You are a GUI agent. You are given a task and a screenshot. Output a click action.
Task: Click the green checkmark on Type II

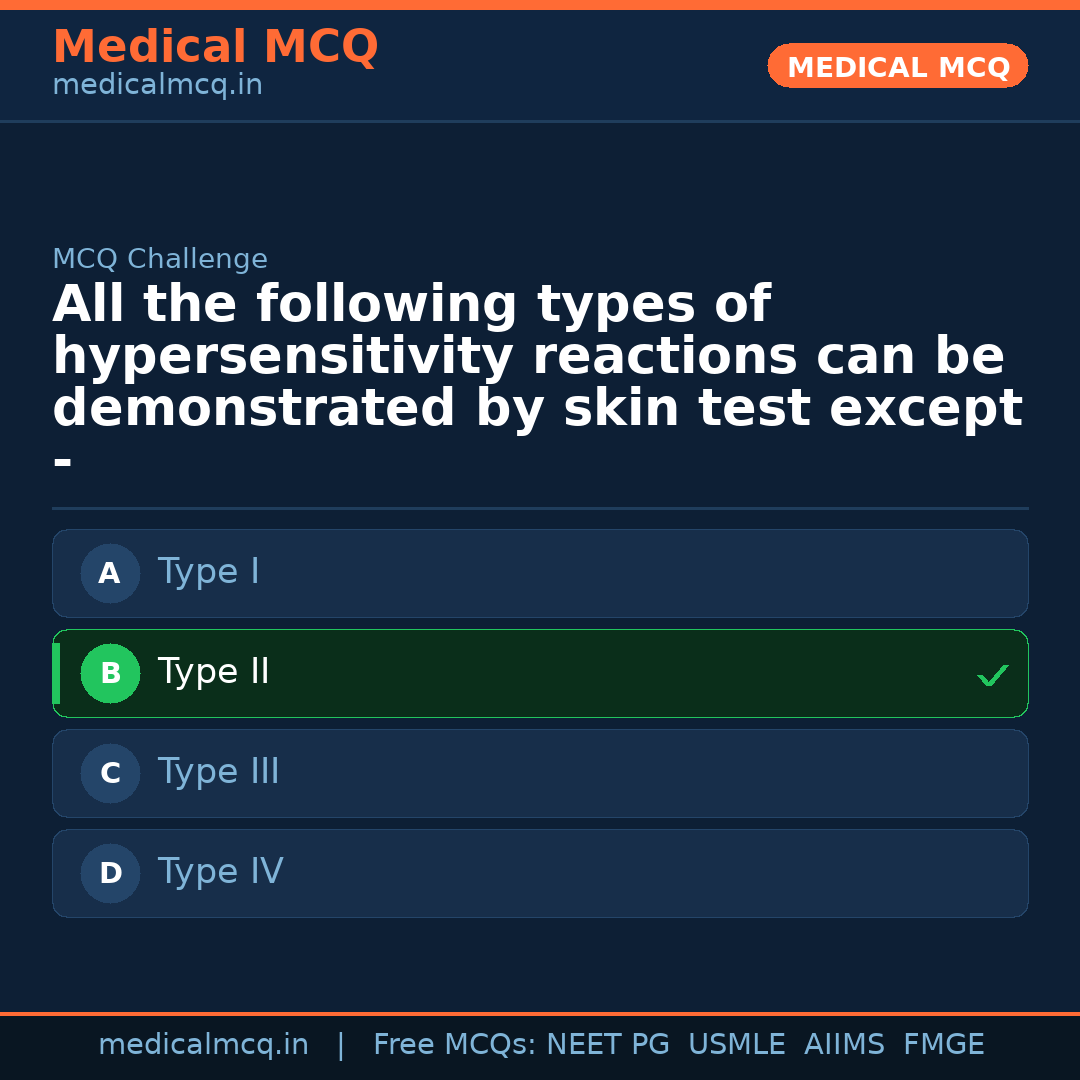992,676
